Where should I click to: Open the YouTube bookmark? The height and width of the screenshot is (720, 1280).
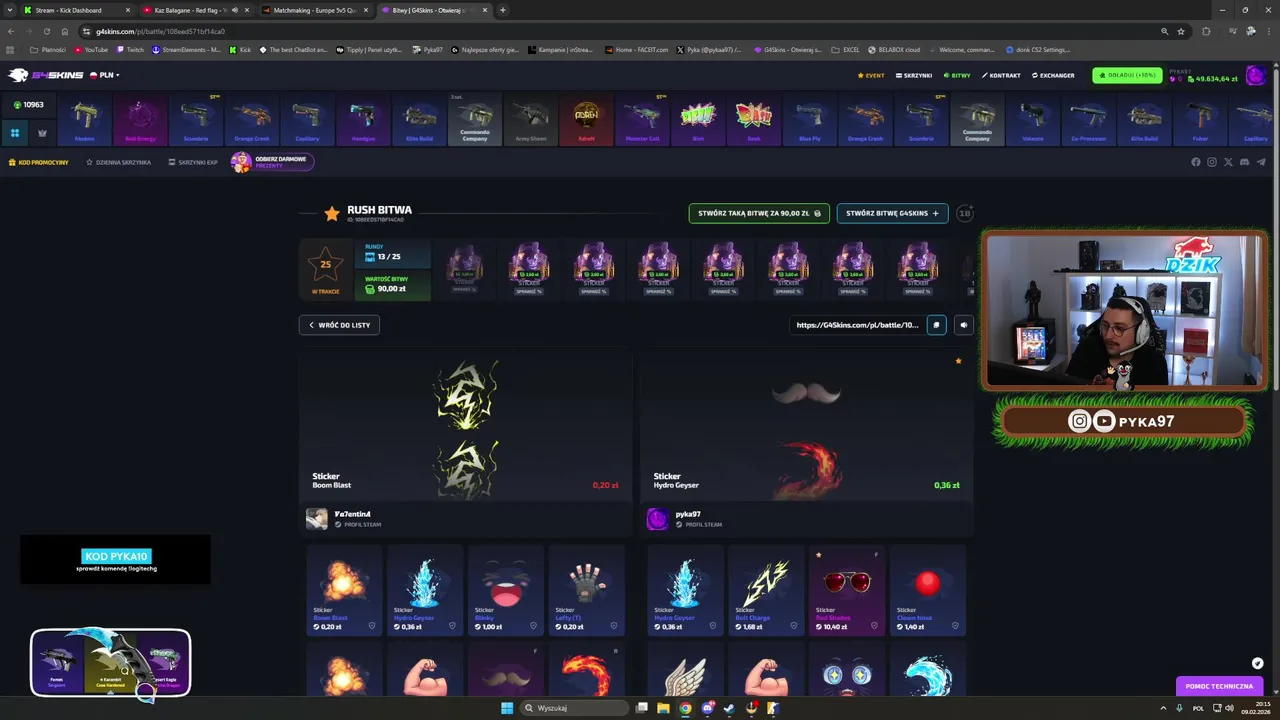pyautogui.click(x=91, y=49)
